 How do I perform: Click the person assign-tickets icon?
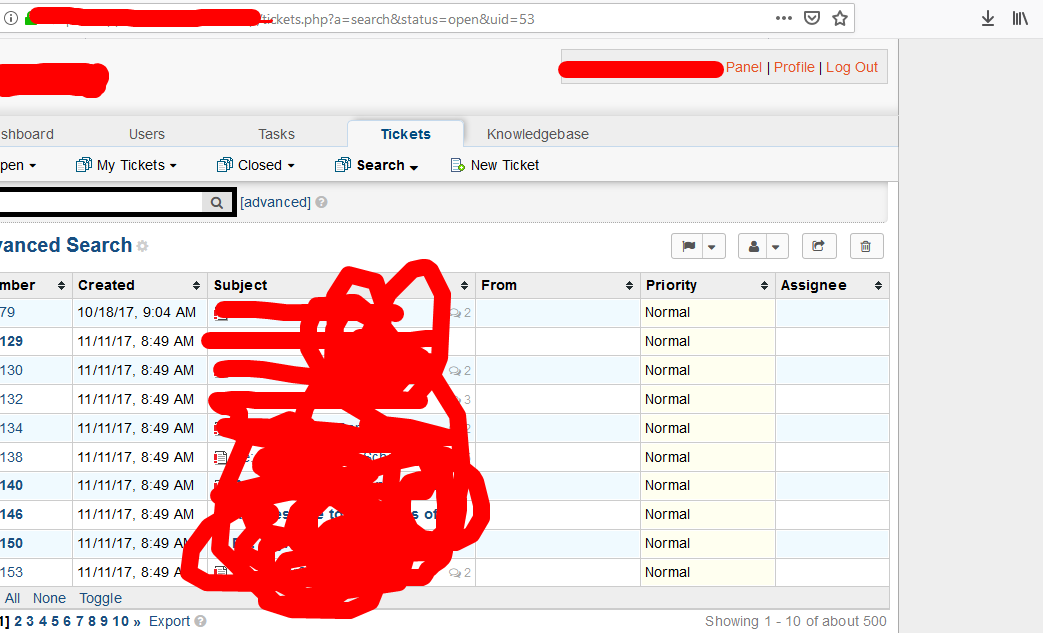tap(754, 246)
